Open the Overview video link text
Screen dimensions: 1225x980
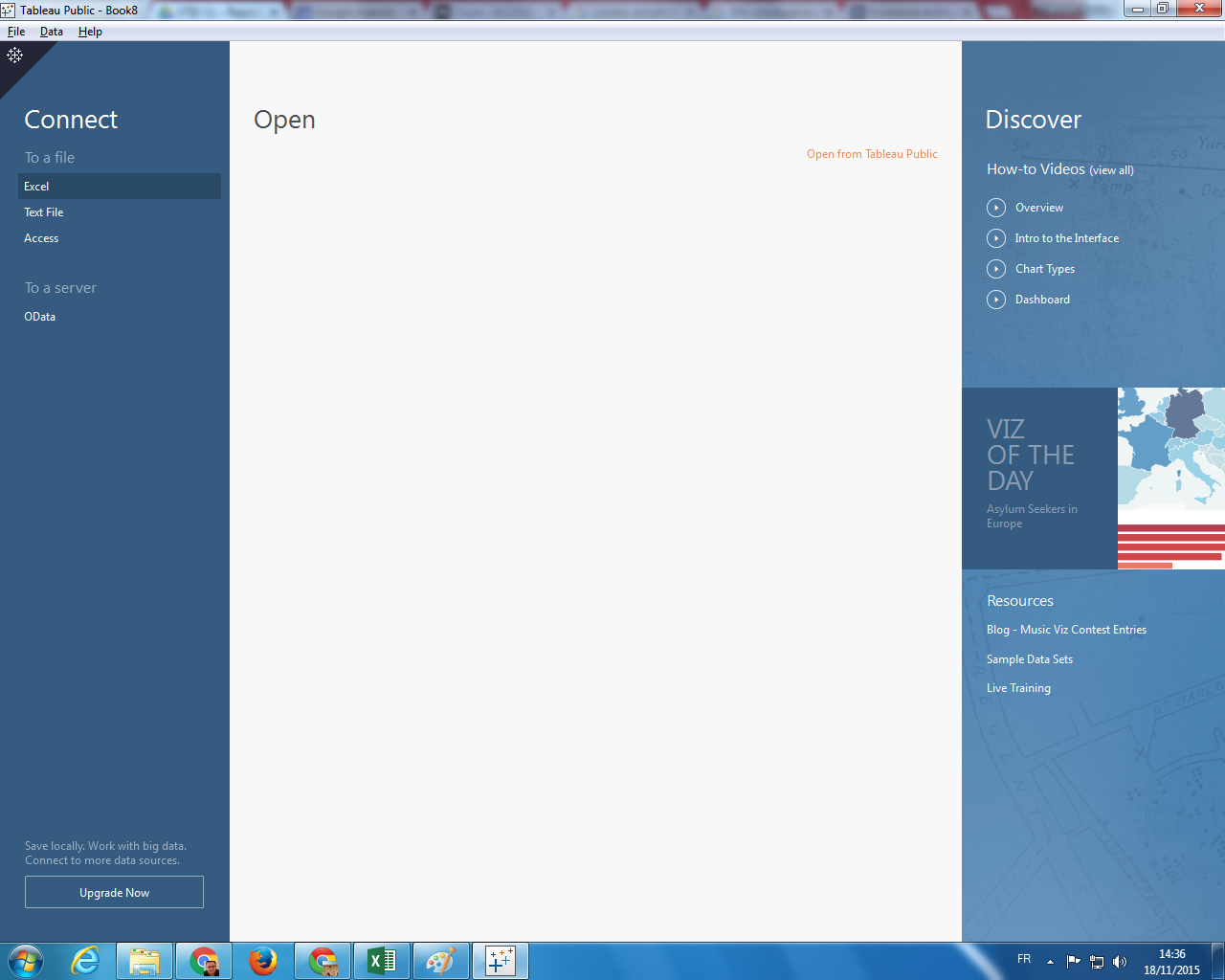[1039, 208]
